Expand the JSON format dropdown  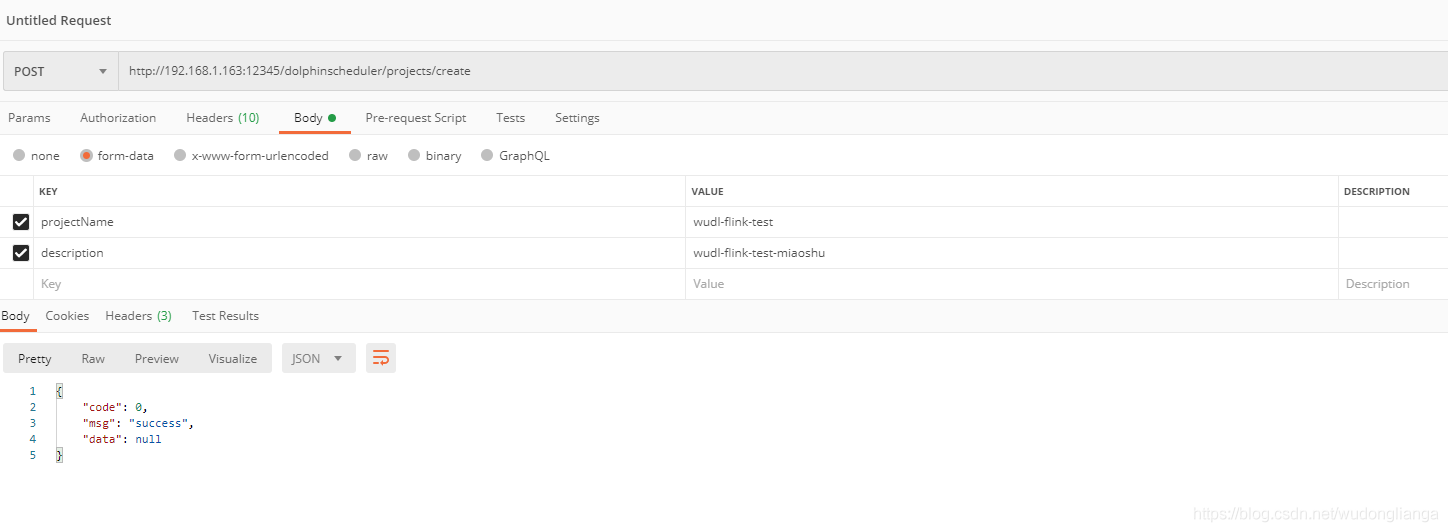point(318,358)
